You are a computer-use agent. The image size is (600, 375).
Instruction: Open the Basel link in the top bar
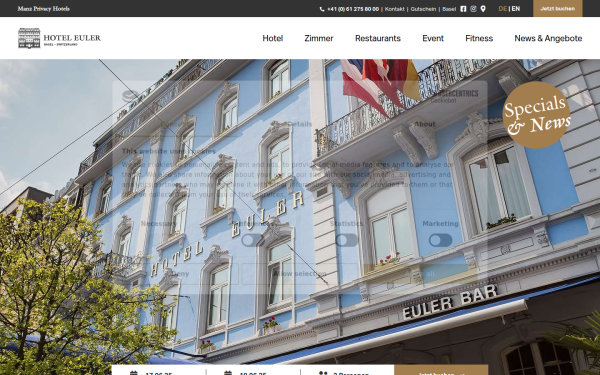pyautogui.click(x=449, y=9)
